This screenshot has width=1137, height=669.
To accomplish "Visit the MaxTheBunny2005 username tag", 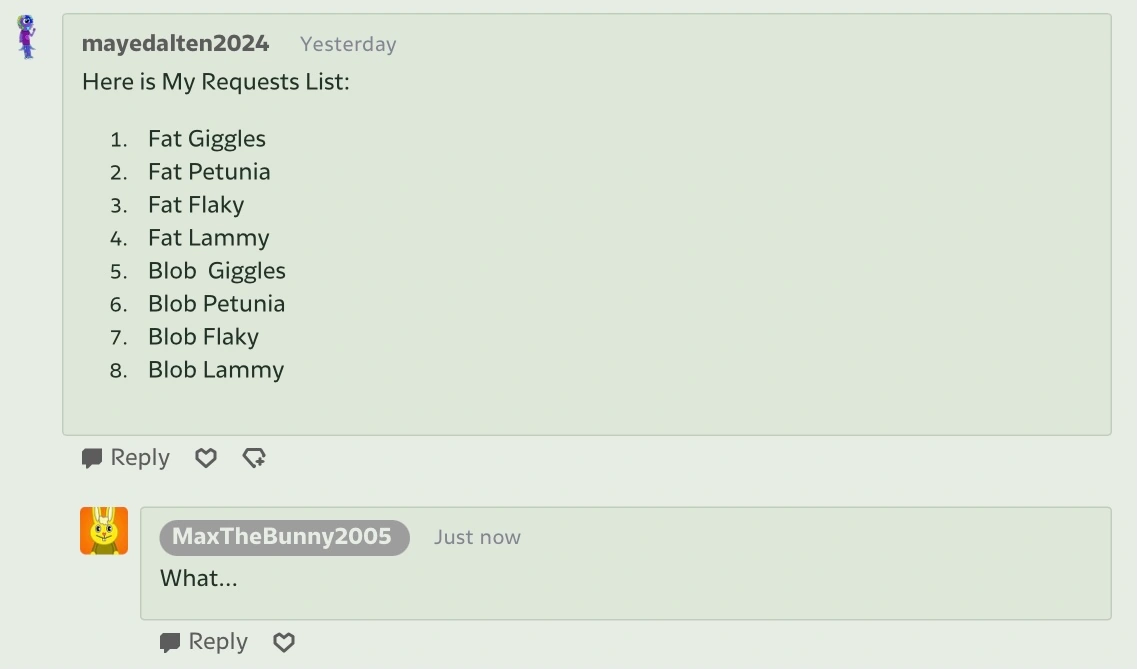I will (284, 537).
